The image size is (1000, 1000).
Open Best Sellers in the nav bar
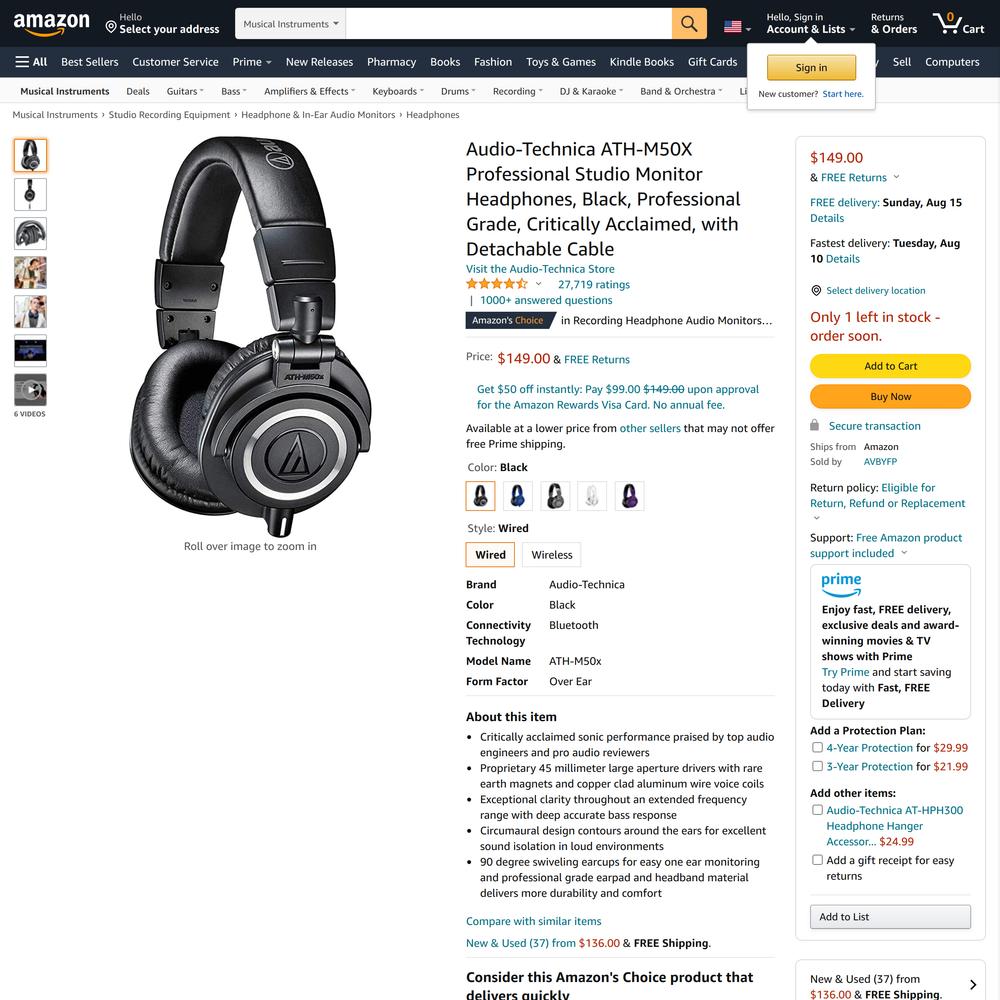[x=90, y=62]
